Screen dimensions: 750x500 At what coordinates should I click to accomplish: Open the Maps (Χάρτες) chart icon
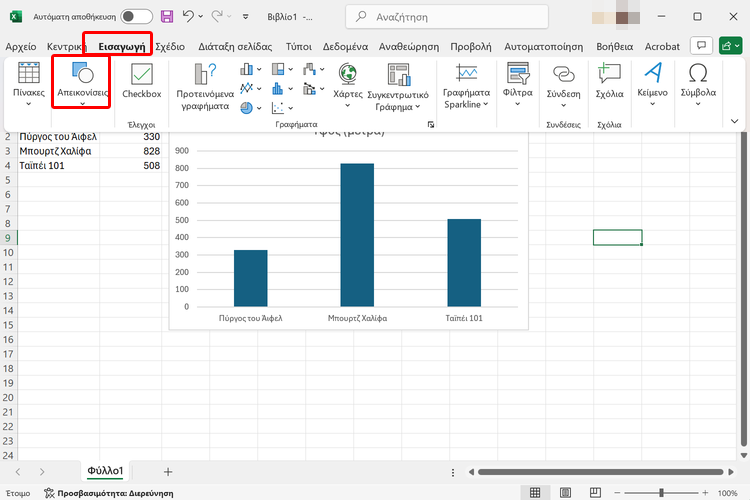tap(348, 85)
